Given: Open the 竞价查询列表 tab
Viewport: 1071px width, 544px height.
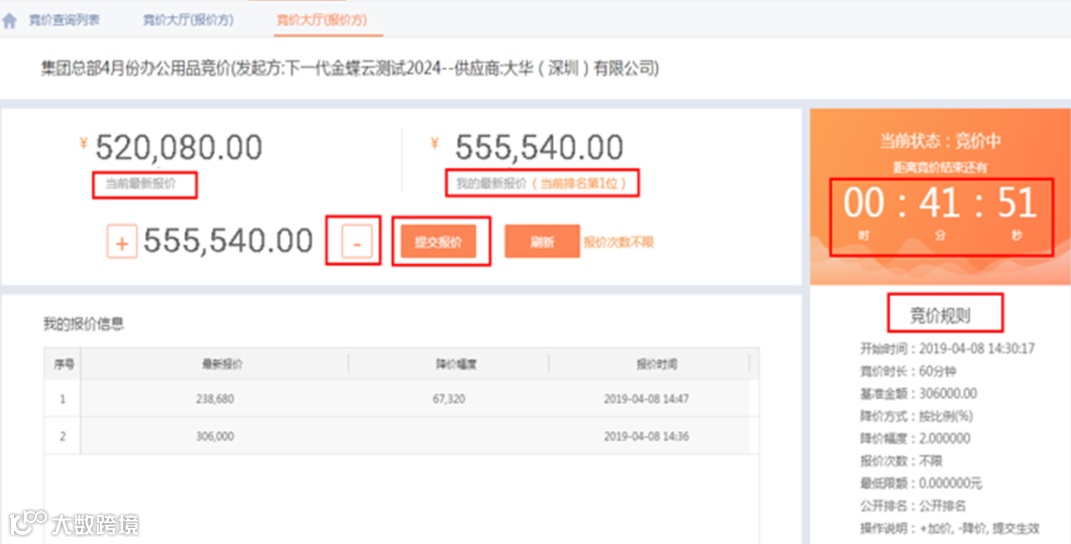Looking at the screenshot, I should click(x=64, y=21).
